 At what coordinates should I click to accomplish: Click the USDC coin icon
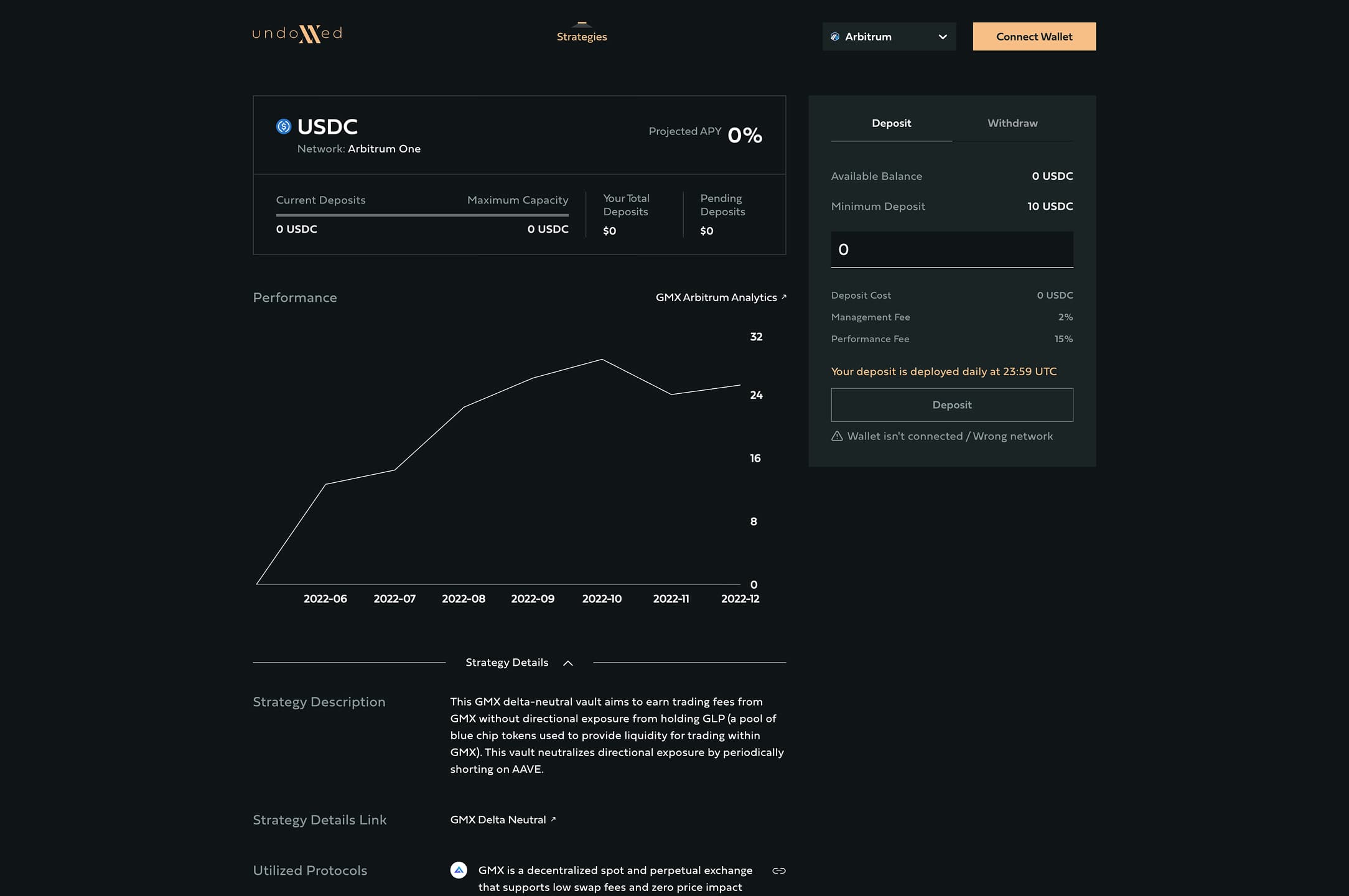[x=284, y=126]
